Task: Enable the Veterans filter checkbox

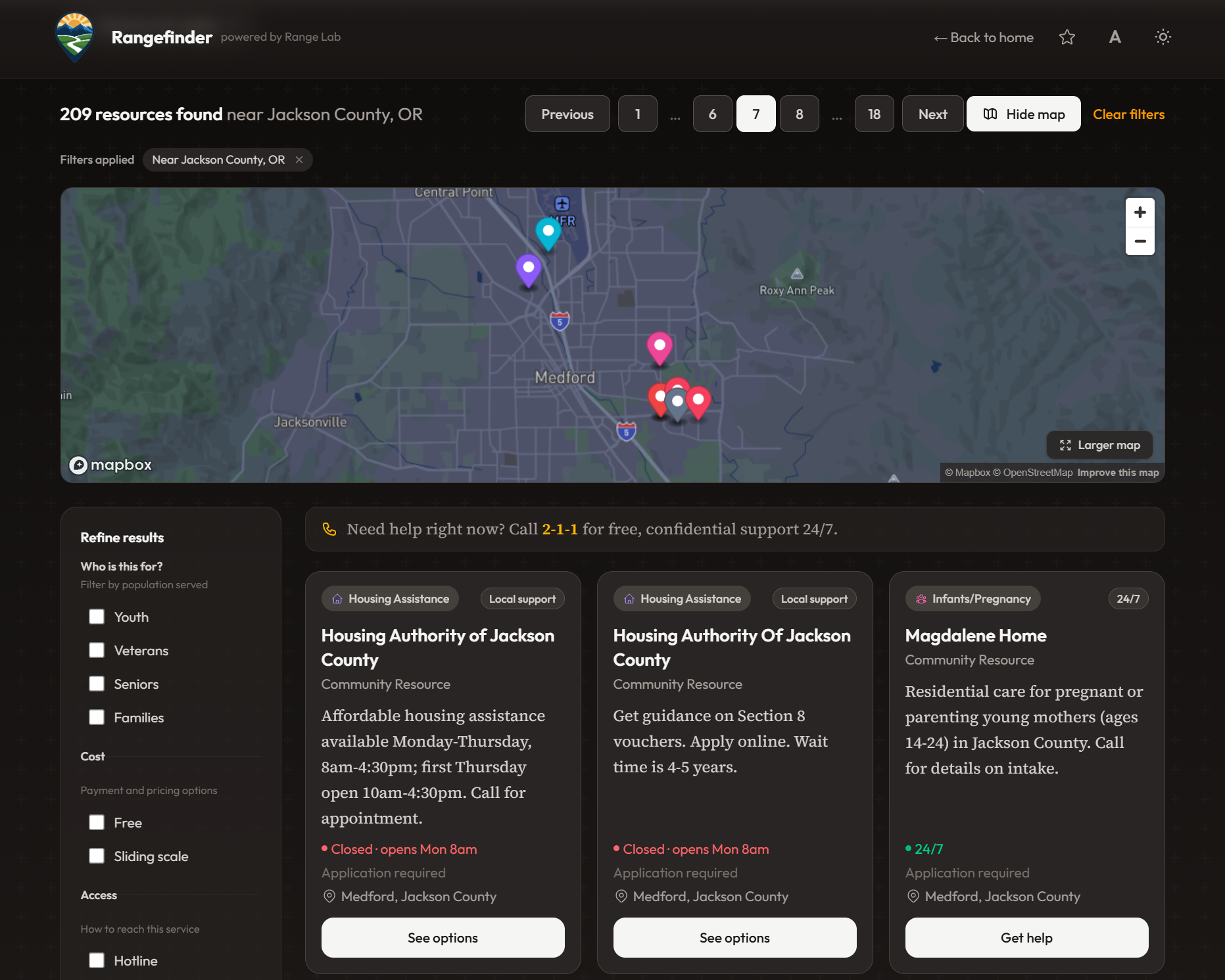Action: point(97,650)
